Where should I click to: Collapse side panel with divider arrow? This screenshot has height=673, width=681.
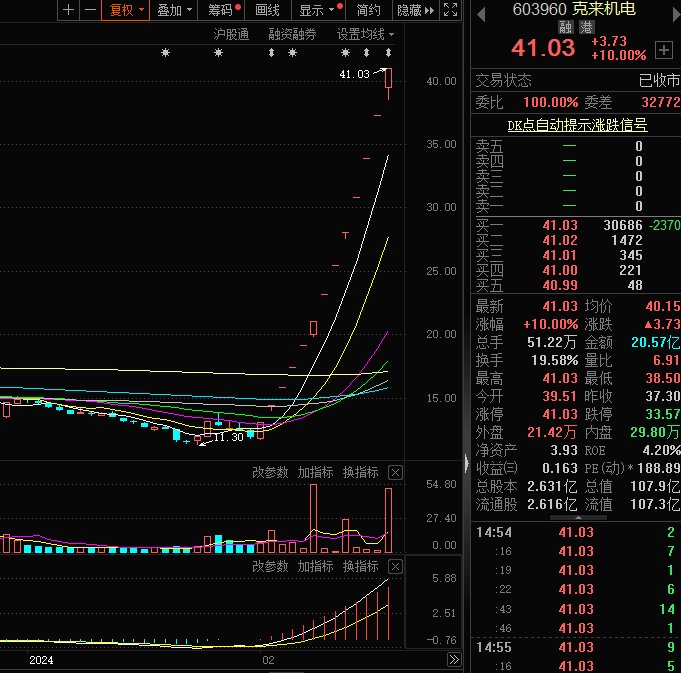[x=466, y=463]
